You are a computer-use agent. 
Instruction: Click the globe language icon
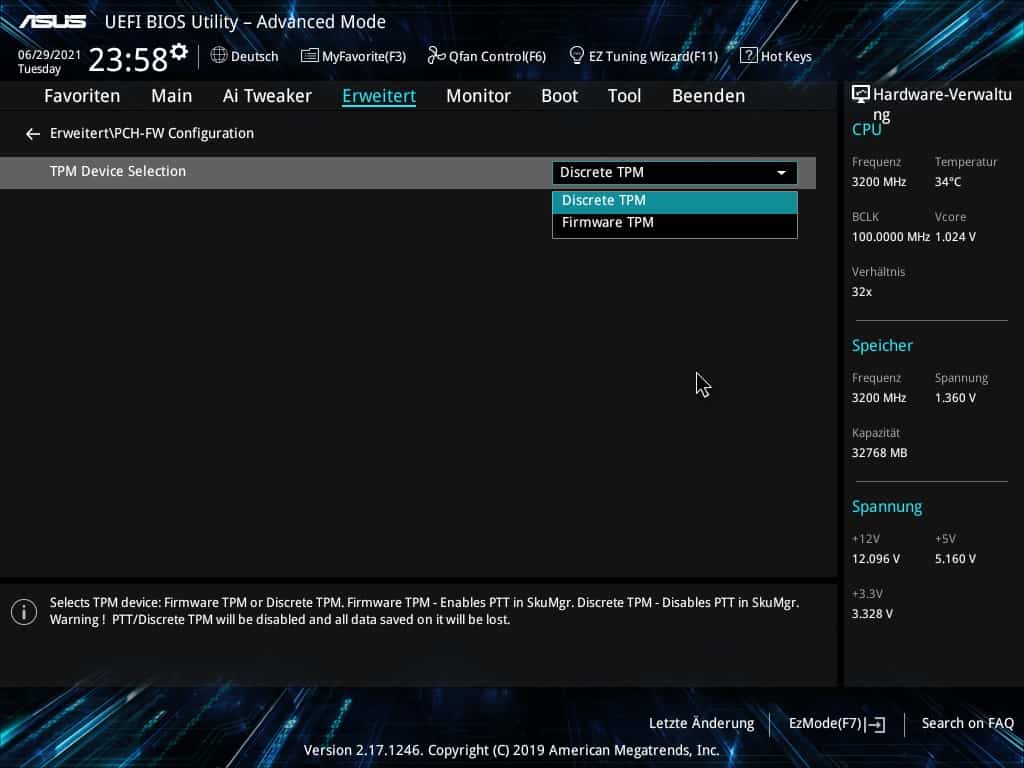(219, 56)
